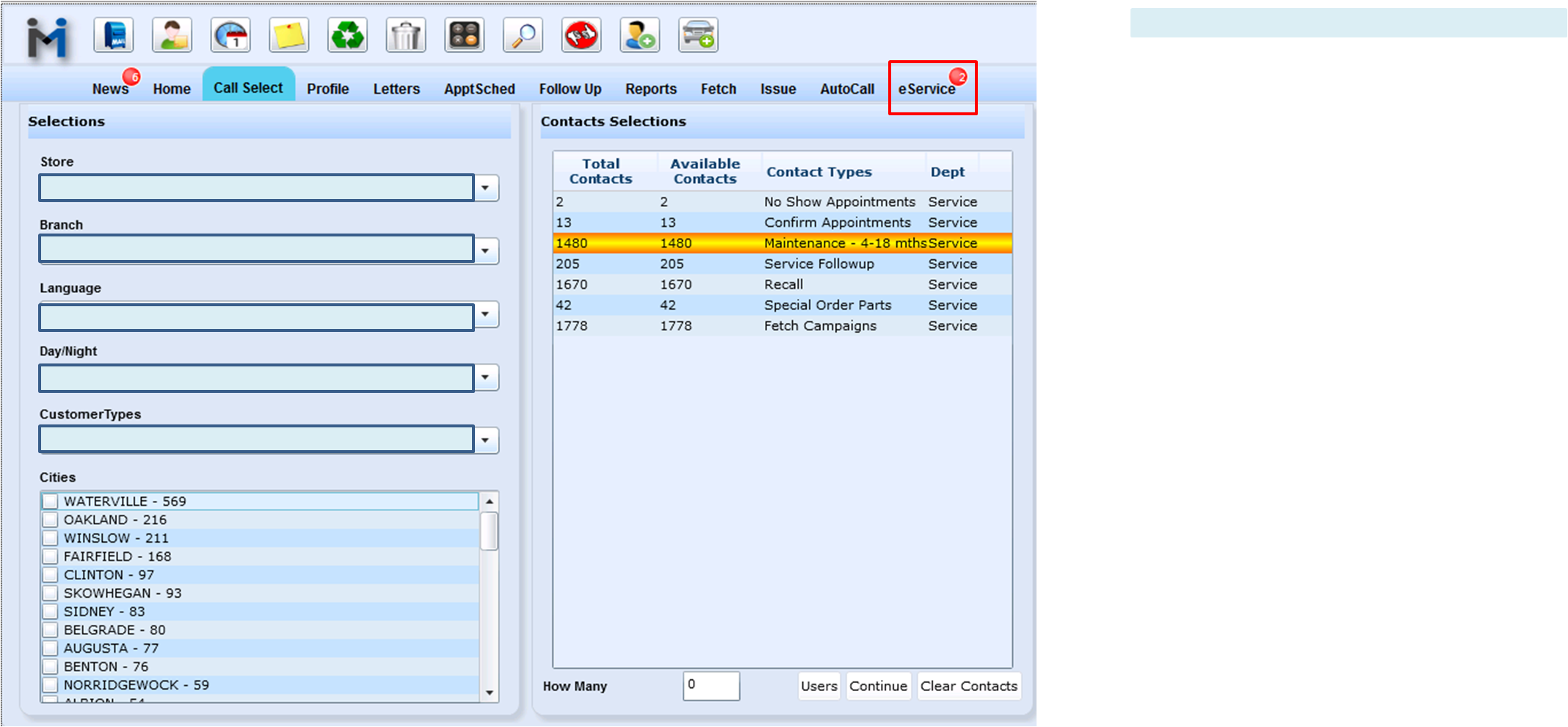Click the magnifying glass search icon
Viewport: 1568px width, 727px height.
523,35
